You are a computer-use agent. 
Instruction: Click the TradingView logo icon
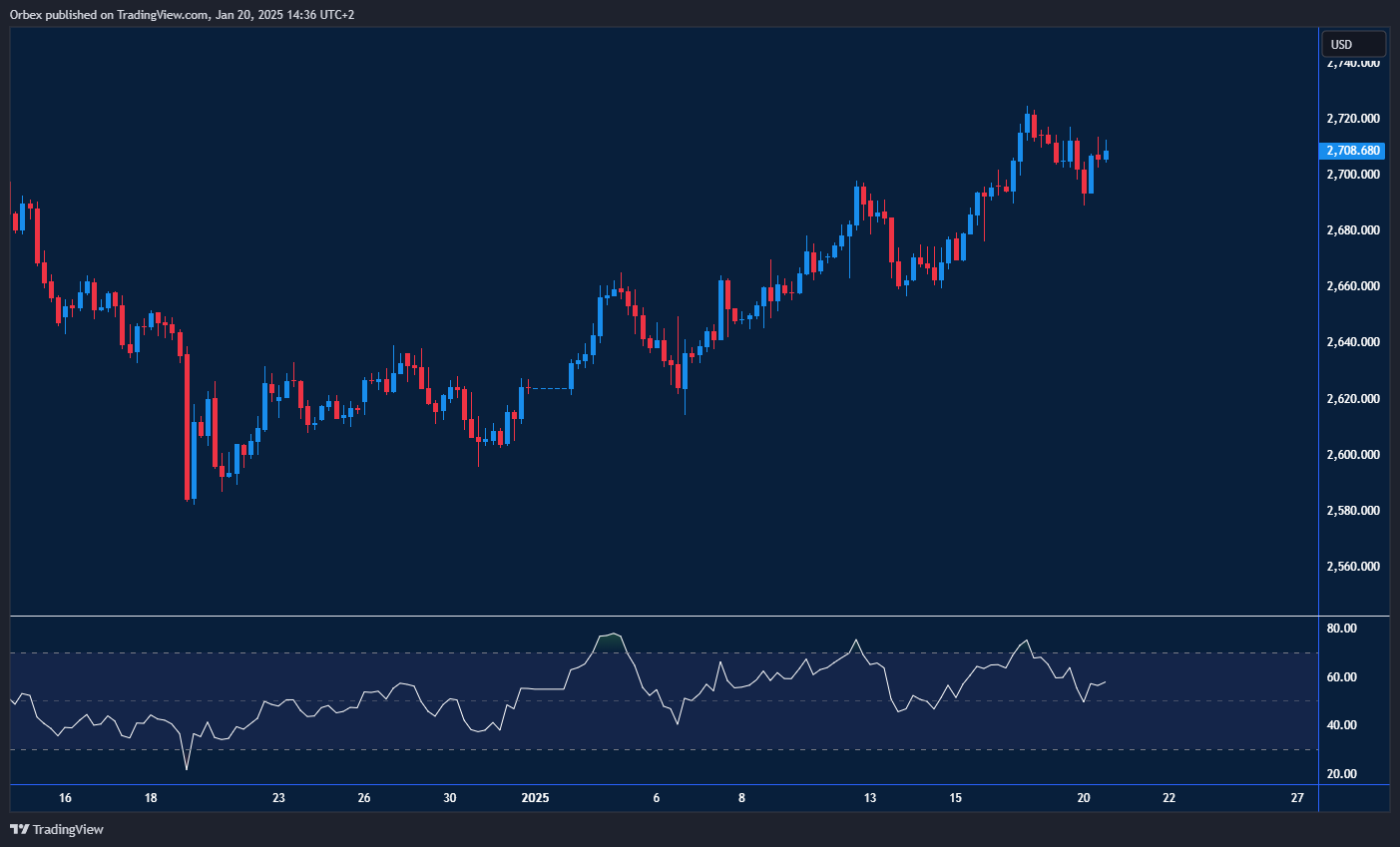[x=21, y=829]
